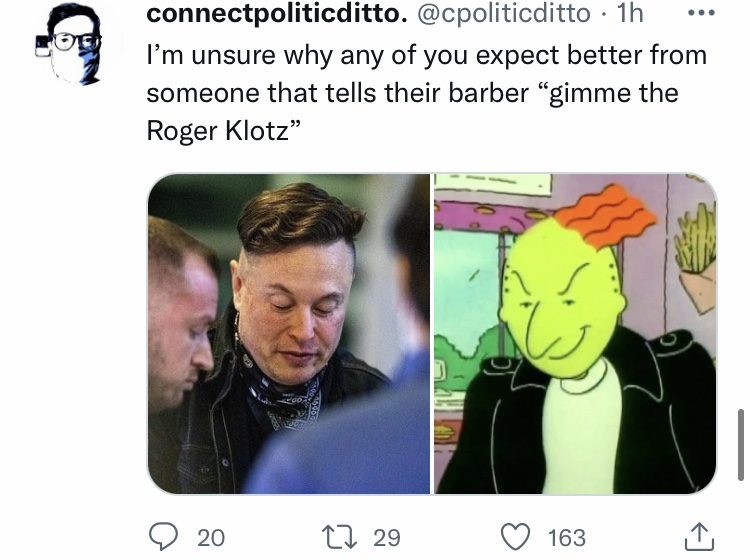Open replies with the speech bubble icon

coord(163,536)
